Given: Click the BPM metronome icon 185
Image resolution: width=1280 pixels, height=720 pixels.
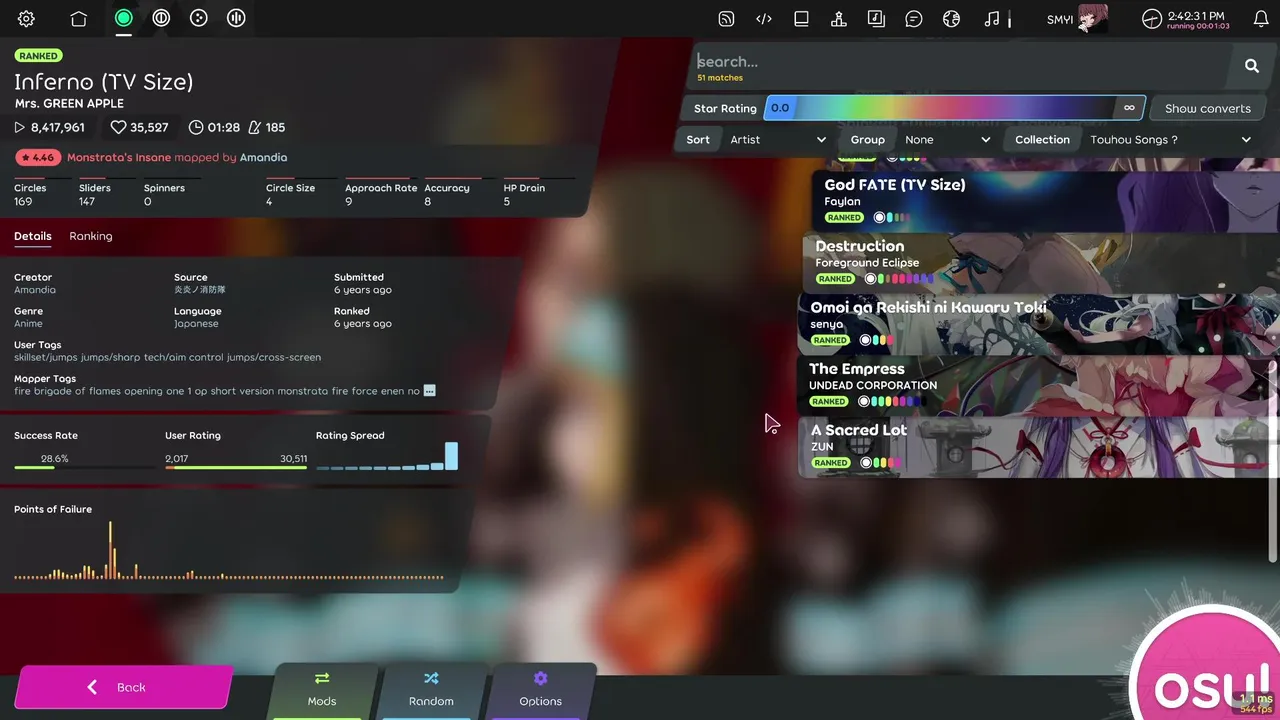Looking at the screenshot, I should 254,128.
